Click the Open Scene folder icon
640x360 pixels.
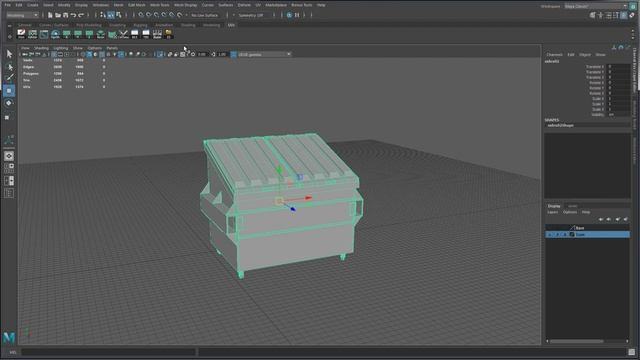pos(58,15)
